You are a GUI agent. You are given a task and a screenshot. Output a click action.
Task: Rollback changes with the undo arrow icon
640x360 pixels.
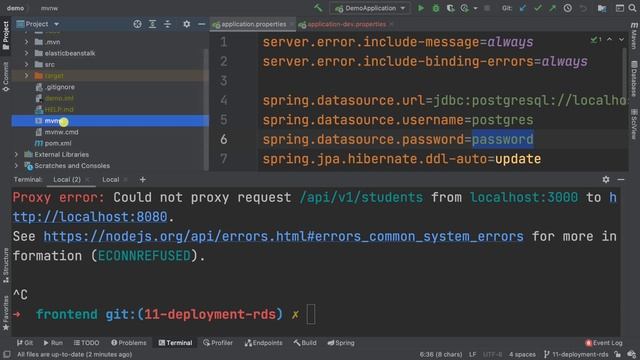(x=583, y=8)
